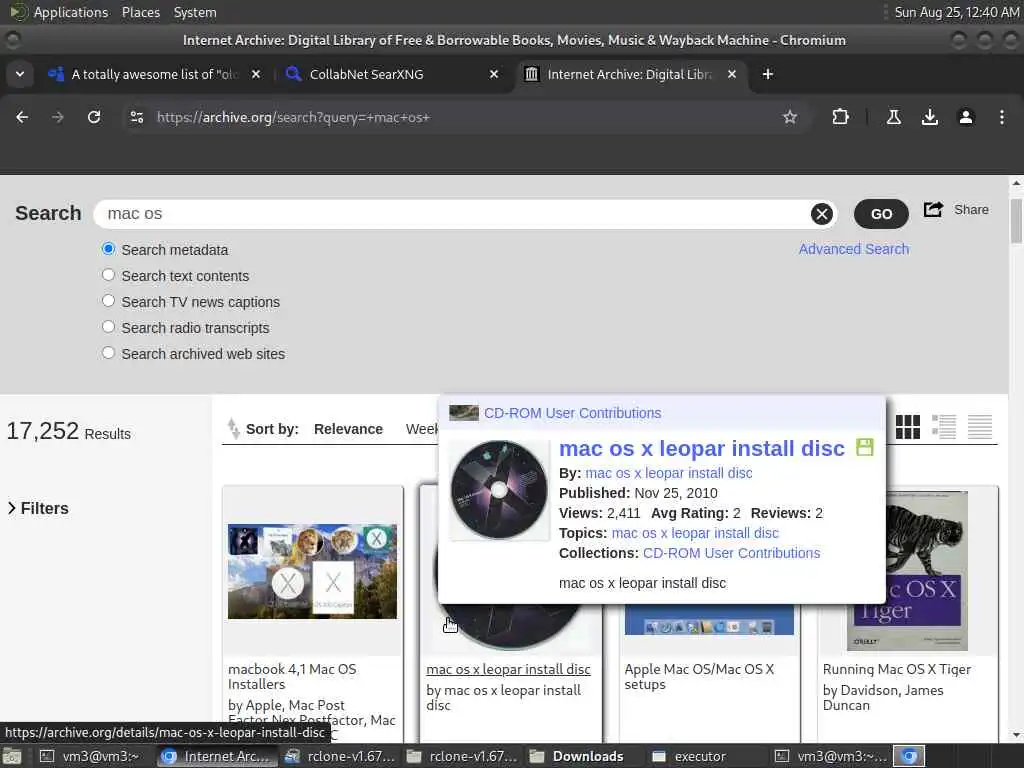Open the Applications menu
This screenshot has height=768, width=1024.
pos(71,12)
